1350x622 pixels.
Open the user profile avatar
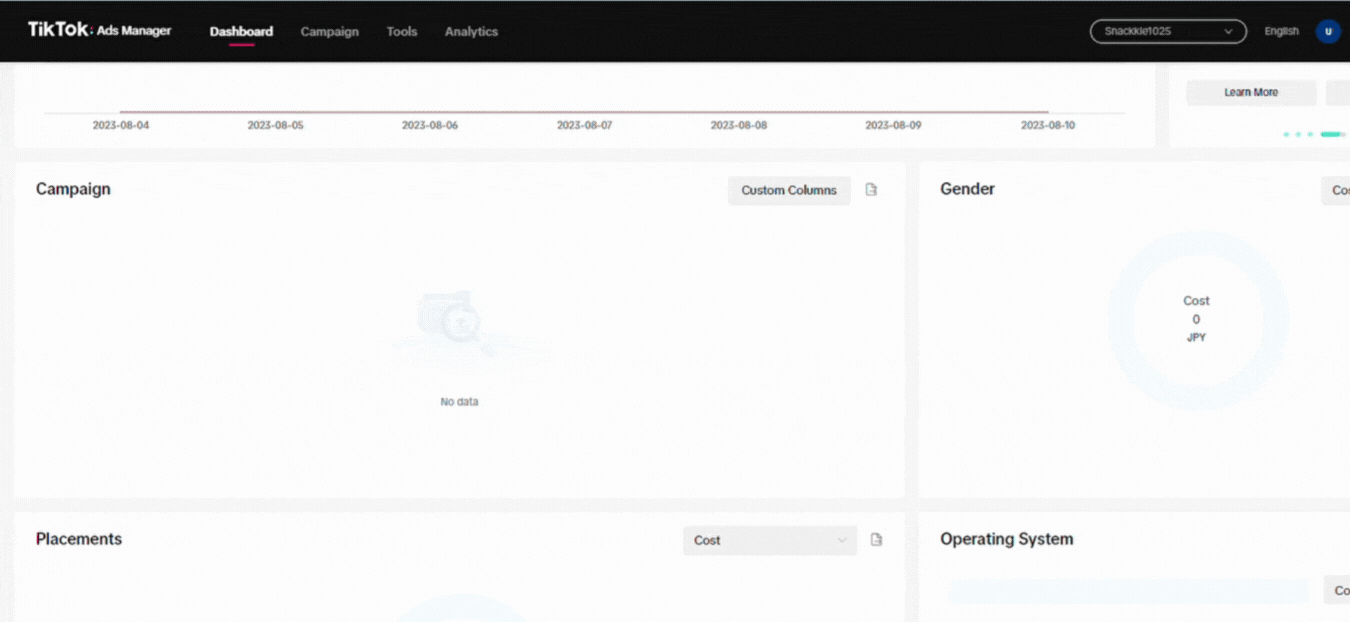pos(1328,31)
